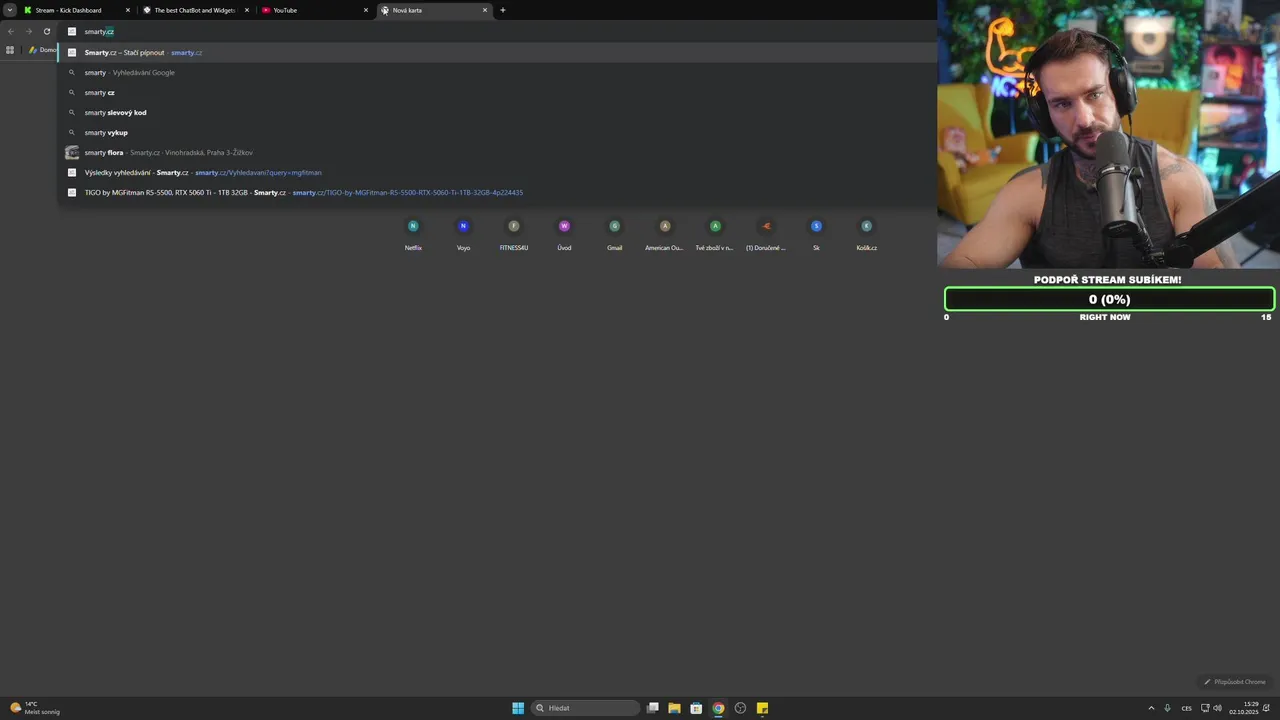Pick the 'smarty slevový kod' suggestion
The width and height of the screenshot is (1280, 720).
(x=497, y=112)
